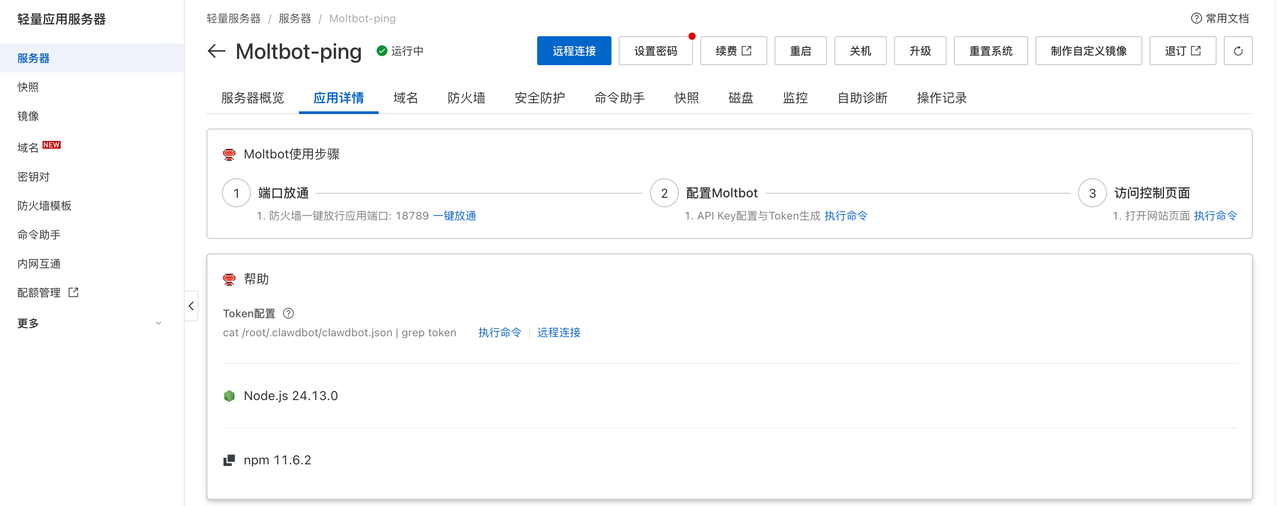Image resolution: width=1280 pixels, height=506 pixels.
Task: Click the refresh icon button
Action: pyautogui.click(x=1238, y=51)
